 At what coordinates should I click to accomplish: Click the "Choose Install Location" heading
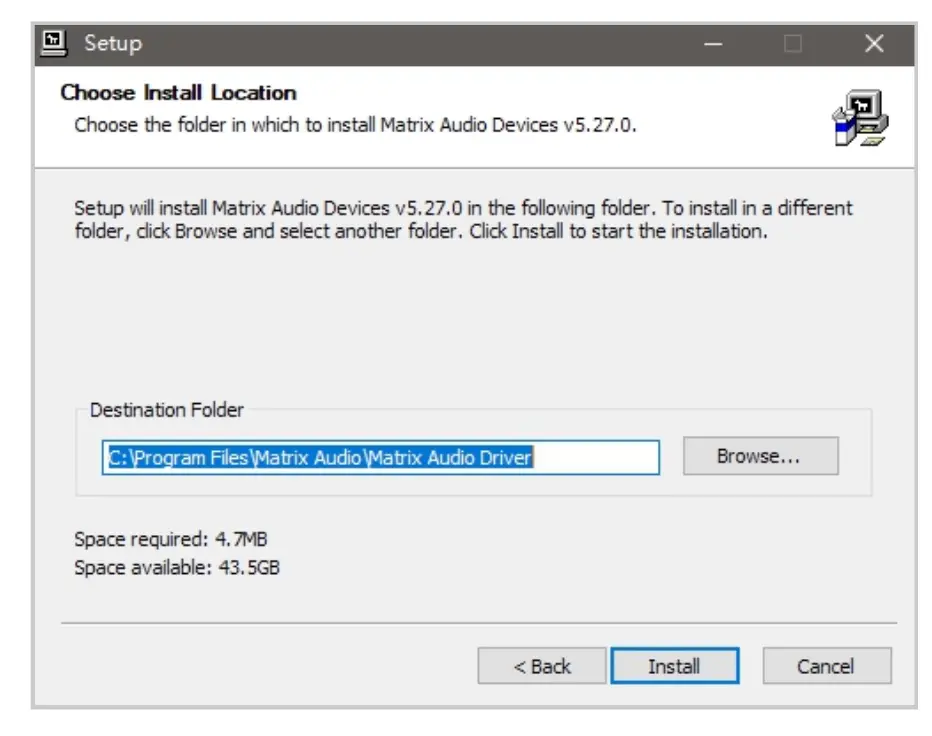point(178,93)
